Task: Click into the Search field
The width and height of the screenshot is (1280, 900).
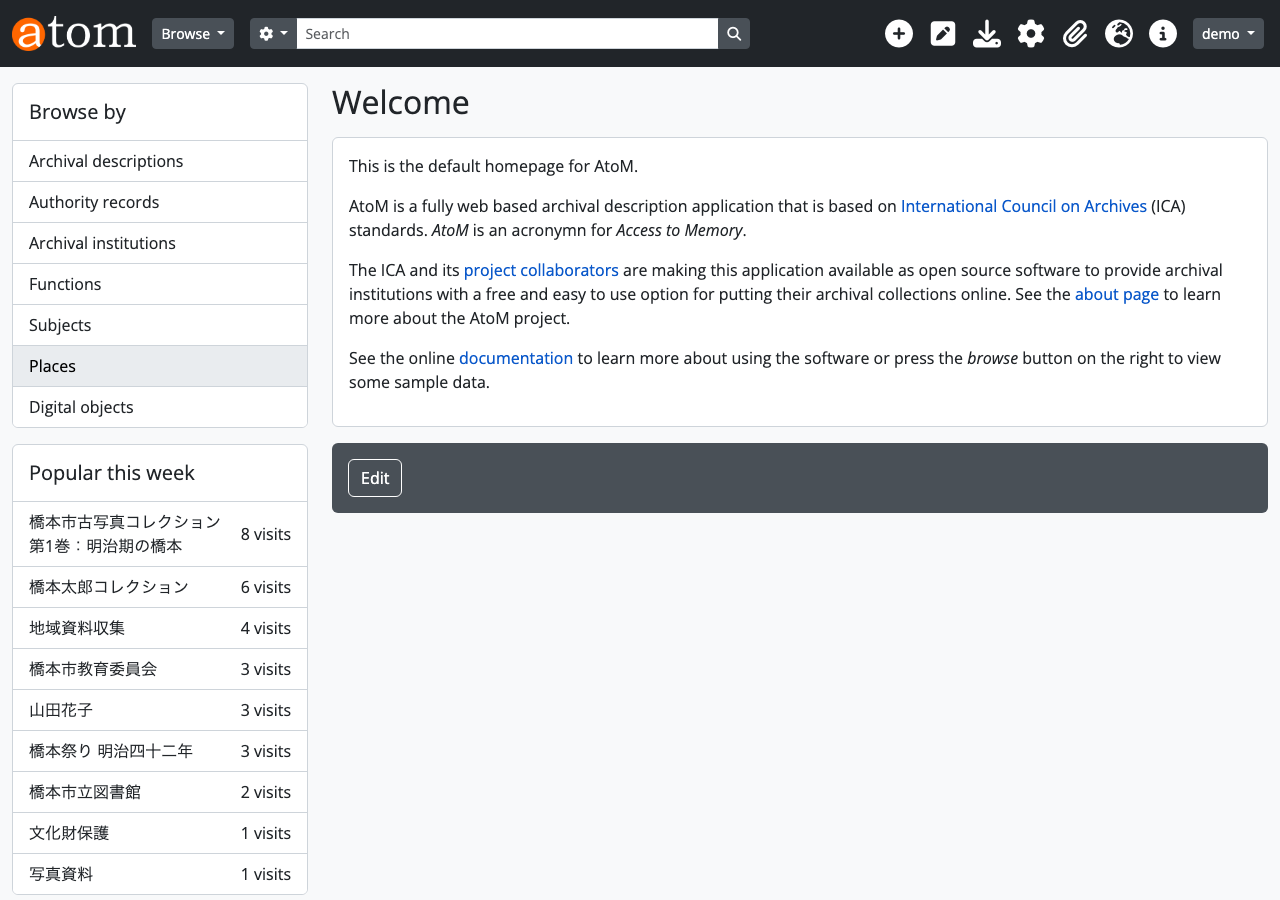Action: [x=507, y=34]
